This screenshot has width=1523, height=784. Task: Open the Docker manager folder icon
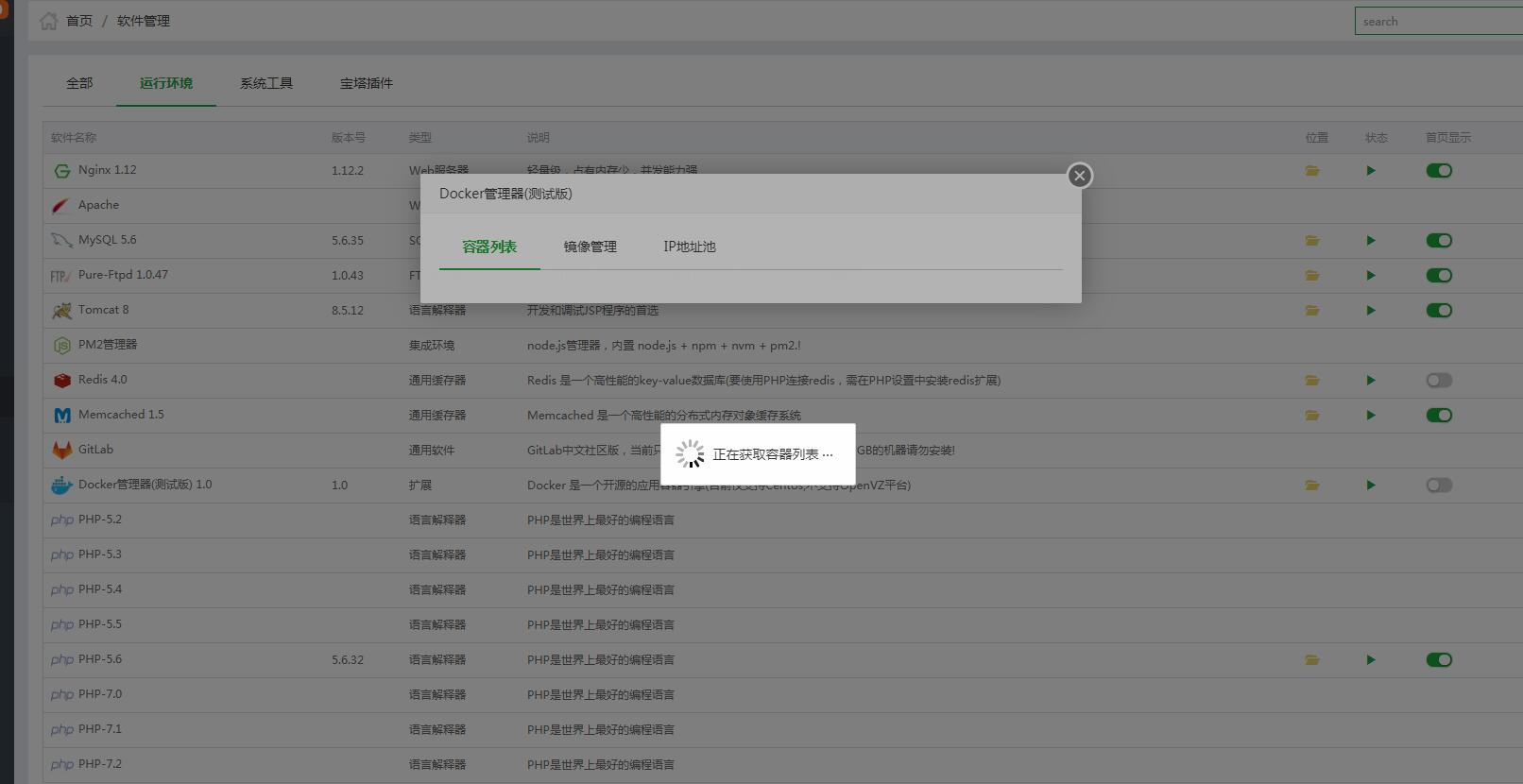click(1312, 486)
